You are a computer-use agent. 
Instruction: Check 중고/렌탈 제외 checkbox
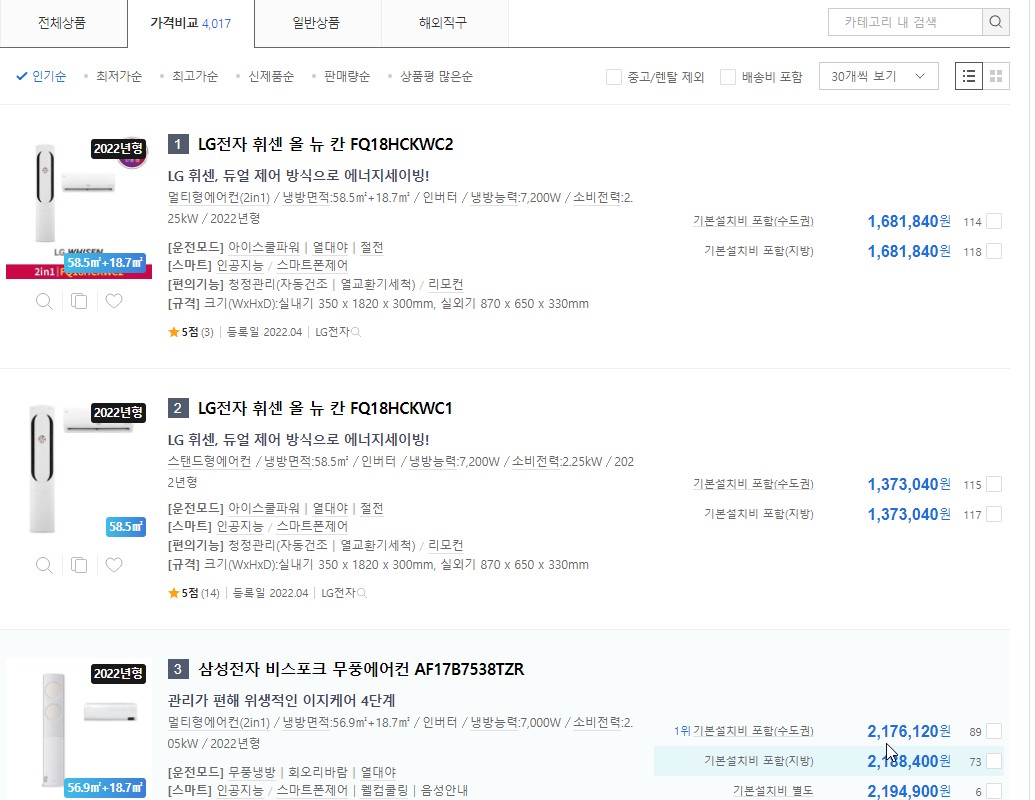point(614,77)
